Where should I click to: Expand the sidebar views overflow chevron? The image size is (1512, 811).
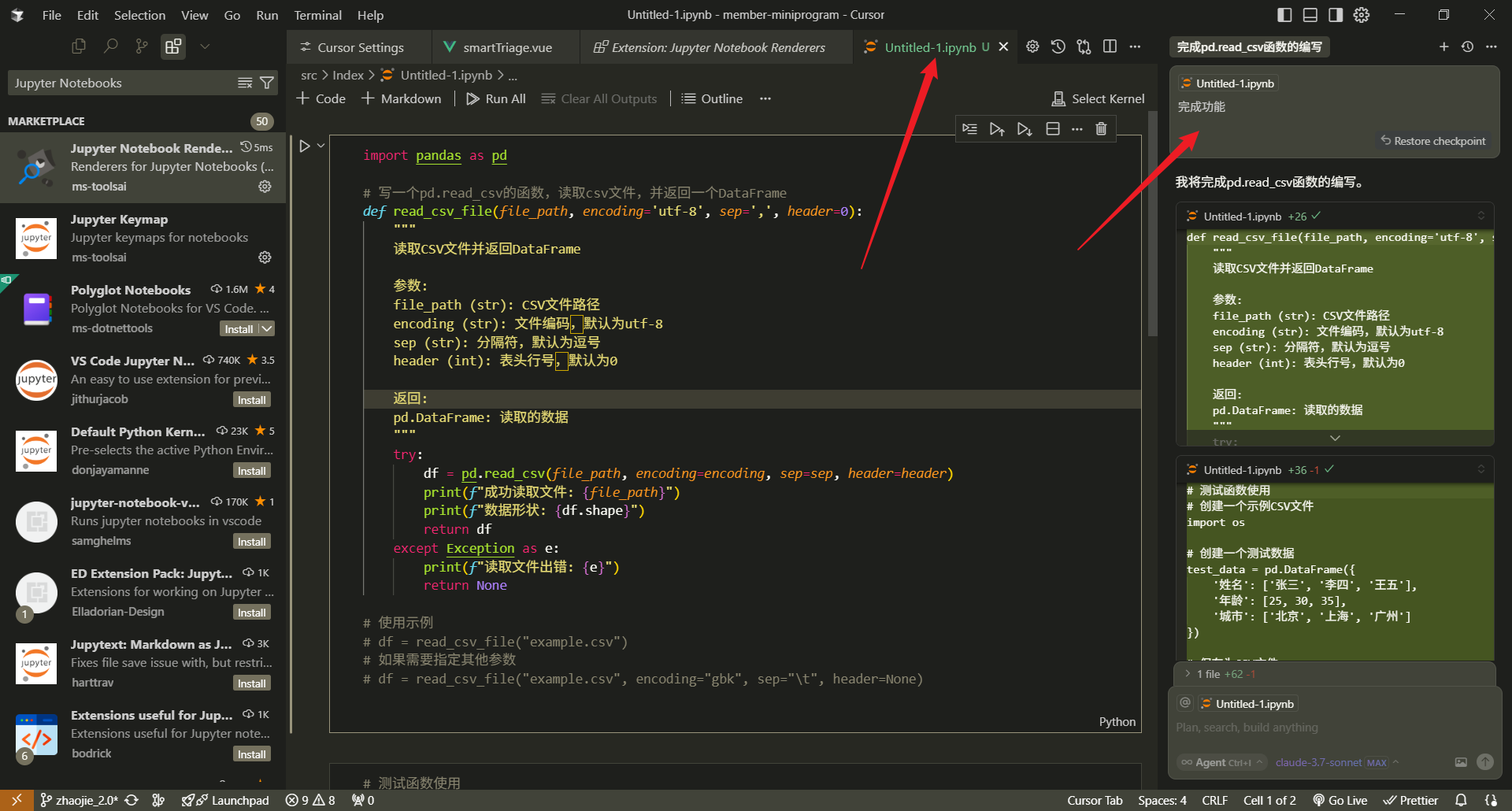coord(205,46)
